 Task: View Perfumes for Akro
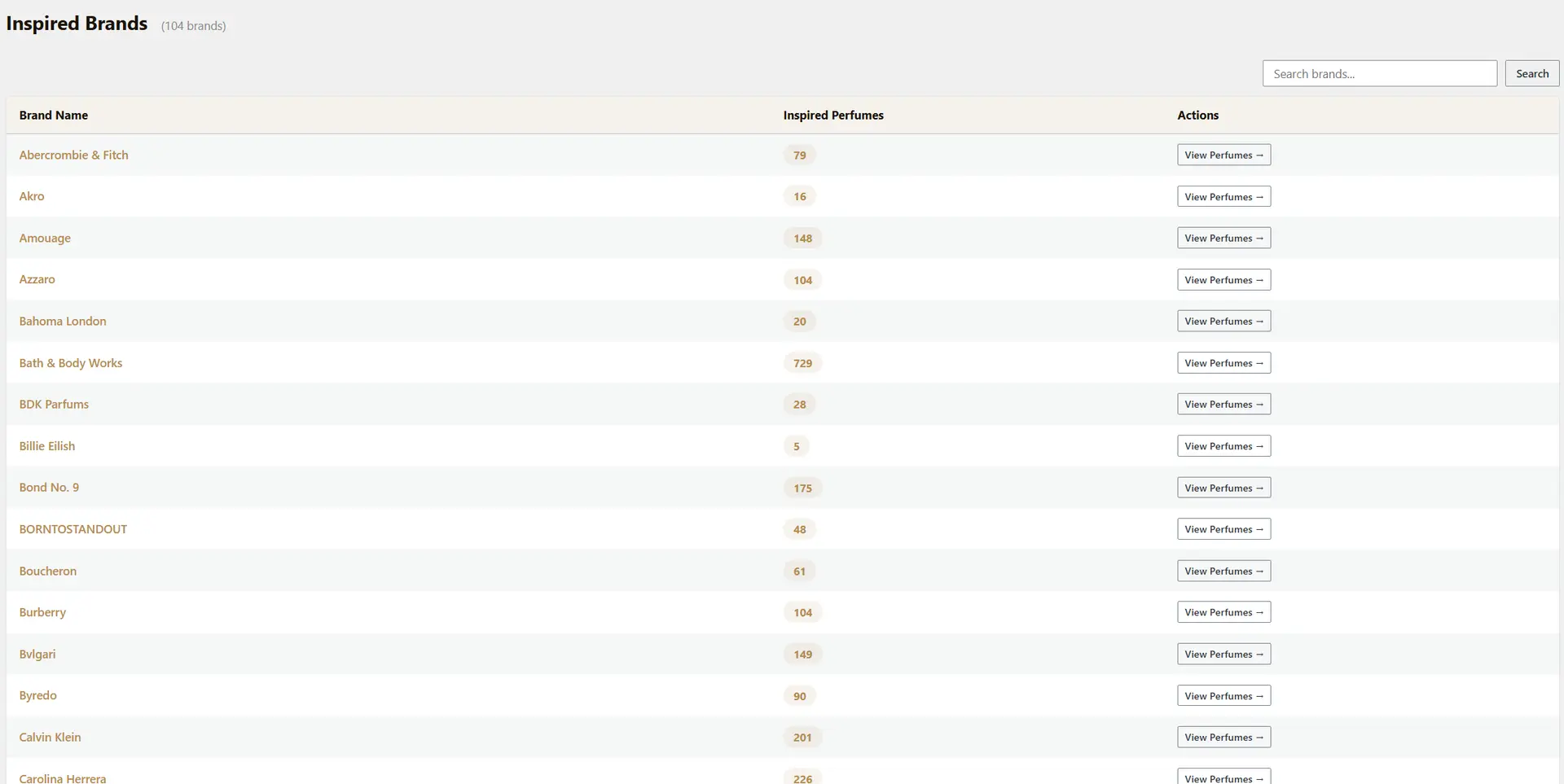(x=1224, y=196)
